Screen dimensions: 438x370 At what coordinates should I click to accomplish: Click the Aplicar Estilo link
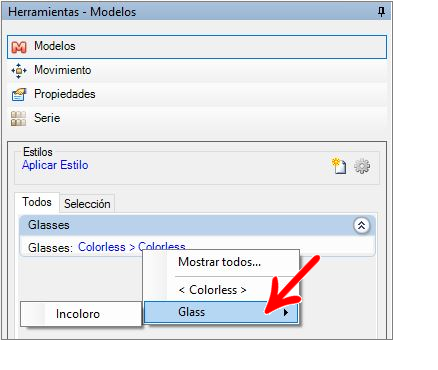pyautogui.click(x=55, y=165)
